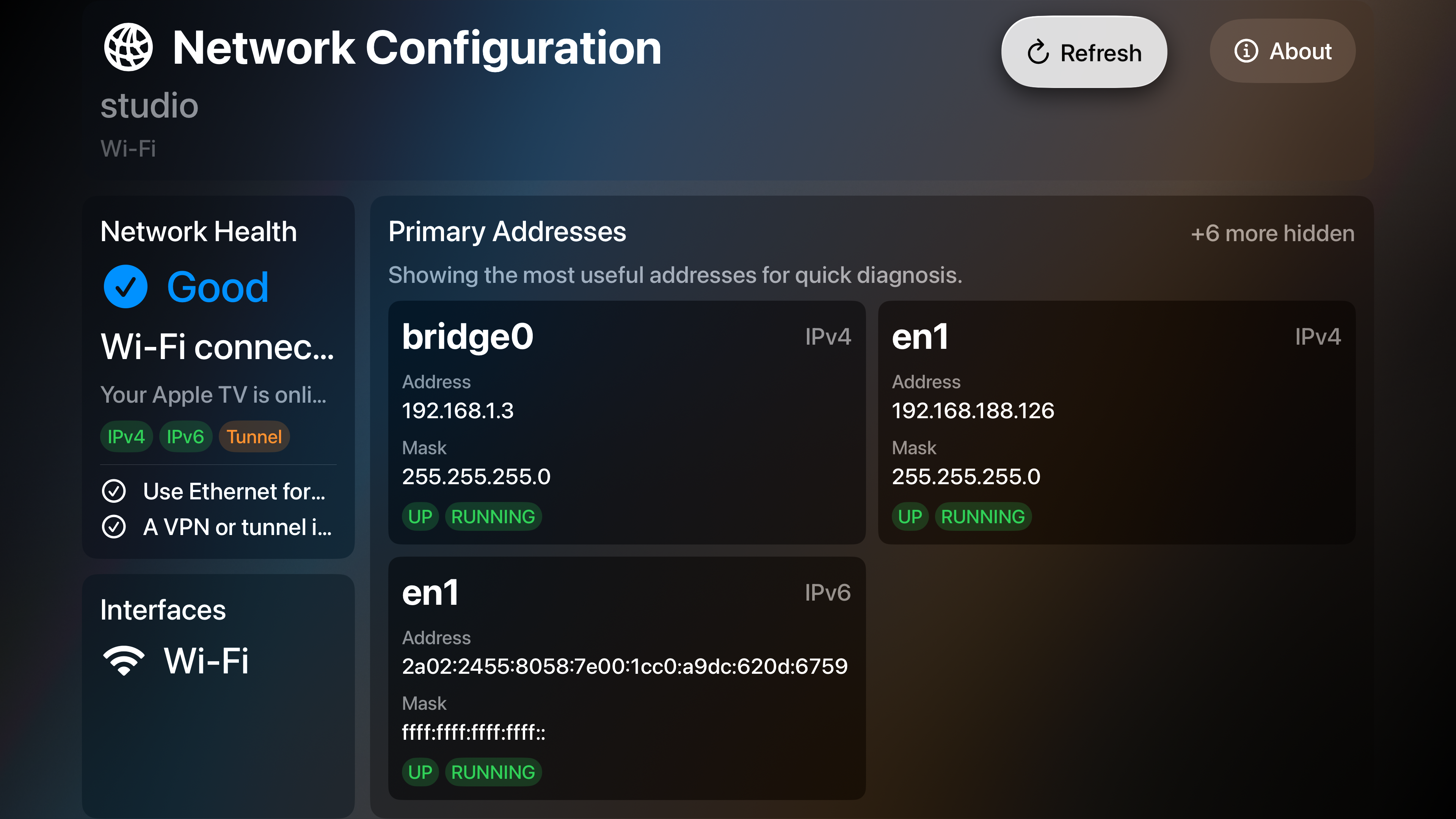Click the en1 IPv4 card title

pyautogui.click(x=919, y=337)
